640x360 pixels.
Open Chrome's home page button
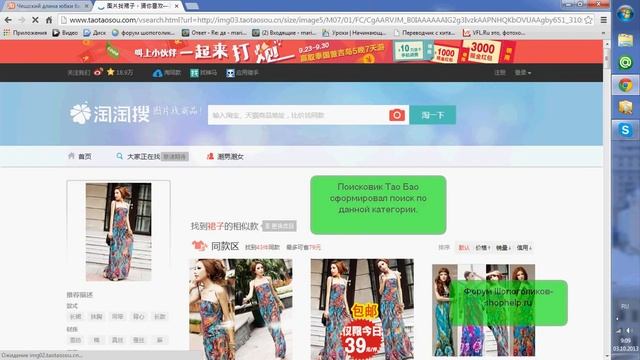[49, 20]
